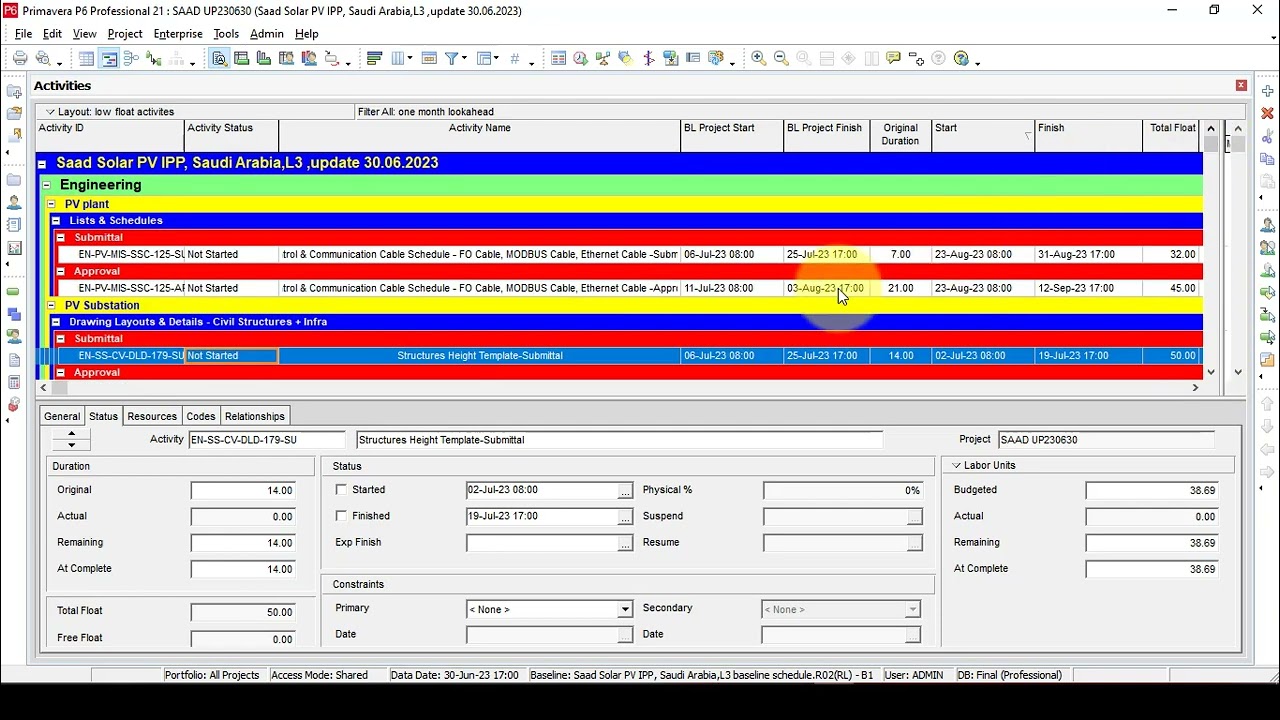Open the Layout options dropdown arrow
The height and width of the screenshot is (720, 1280).
point(50,112)
